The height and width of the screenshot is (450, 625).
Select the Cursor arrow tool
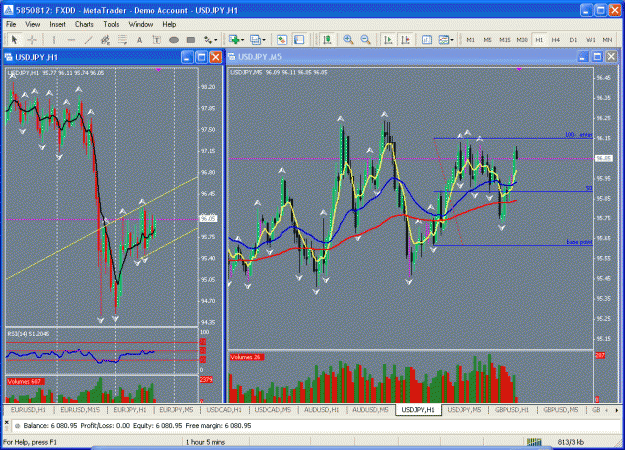14,39
